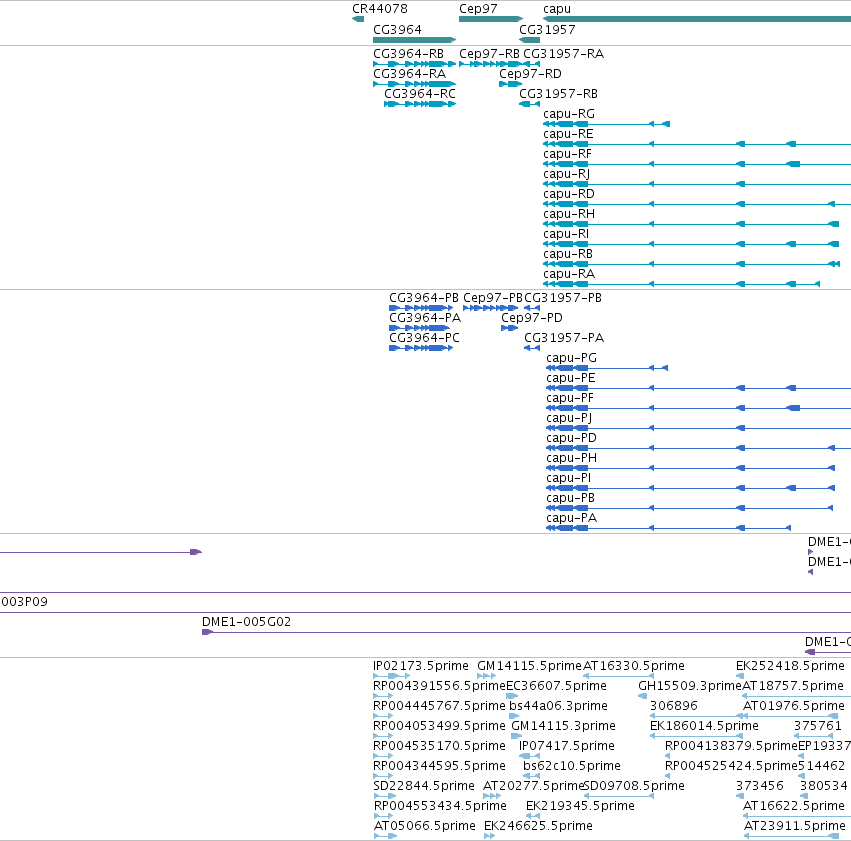Click the capu-RD transcript label

pos(568,194)
